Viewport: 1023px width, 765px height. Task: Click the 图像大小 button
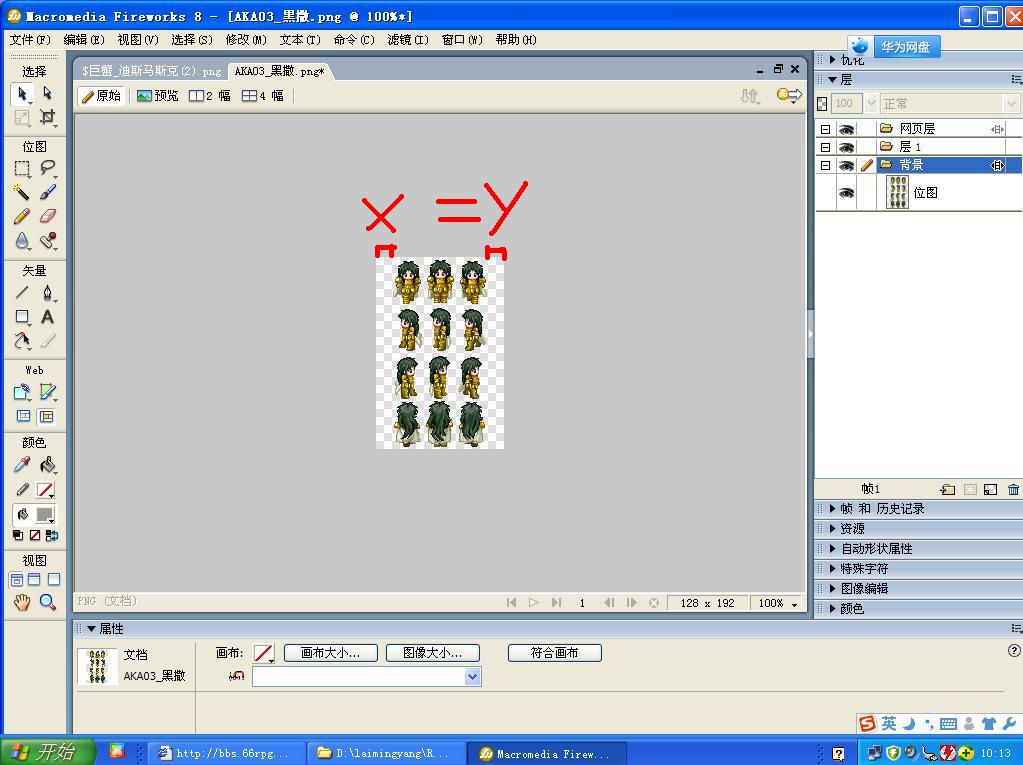click(433, 653)
